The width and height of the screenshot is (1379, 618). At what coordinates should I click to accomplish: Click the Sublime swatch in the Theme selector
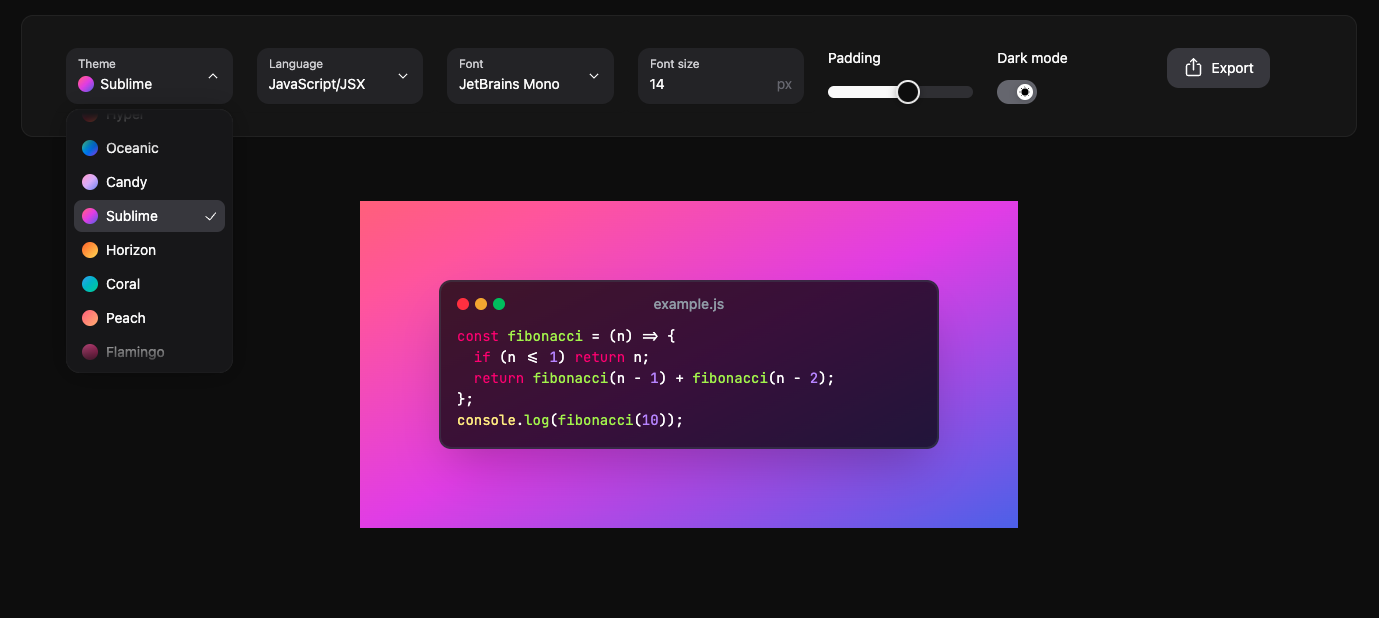click(x=86, y=84)
